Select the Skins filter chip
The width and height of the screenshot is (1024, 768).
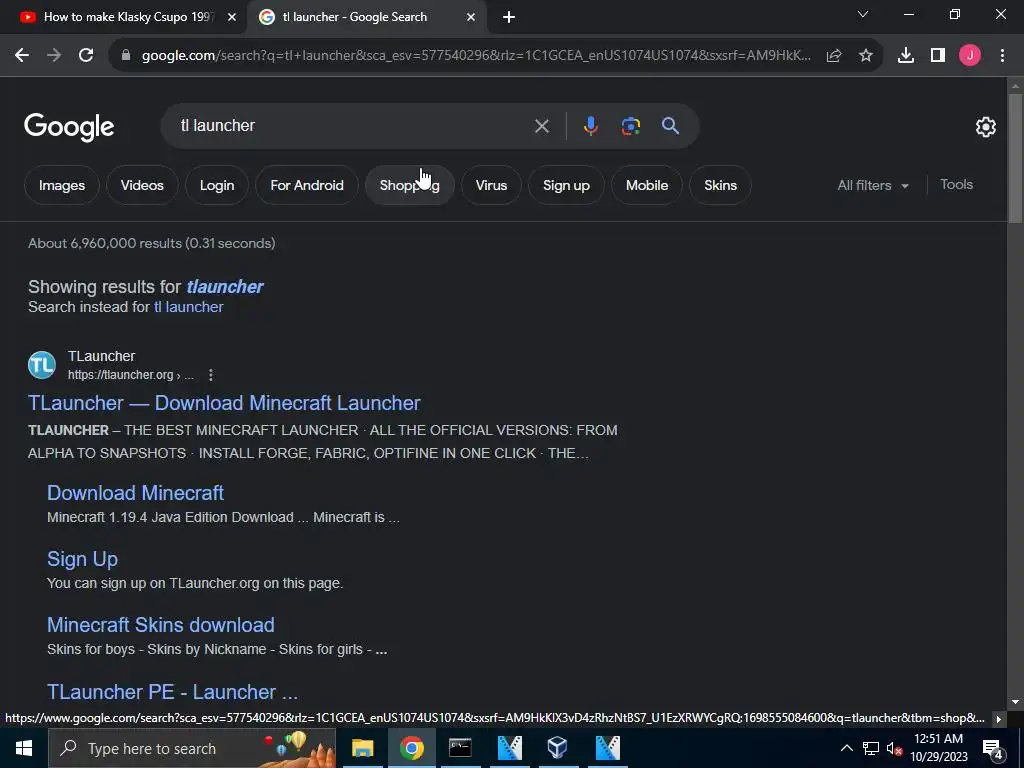720,185
